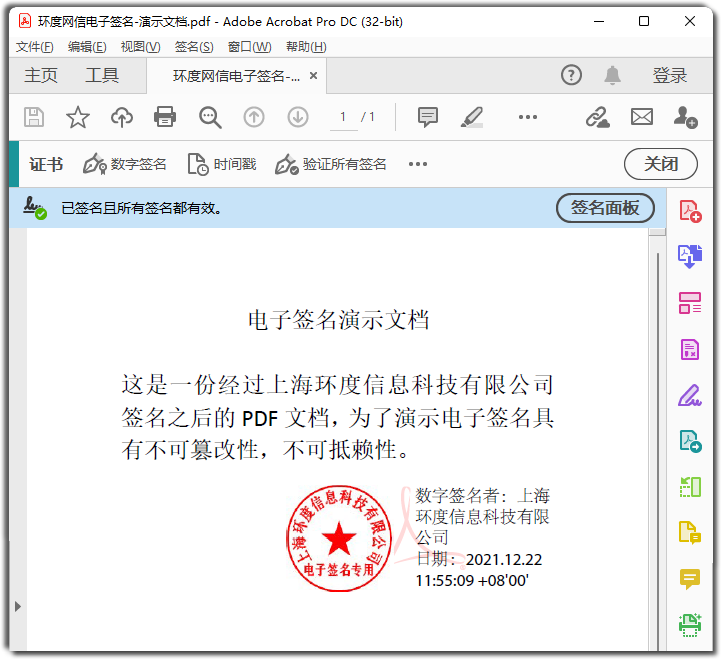Print the document
The width and height of the screenshot is (721, 659).
[165, 117]
